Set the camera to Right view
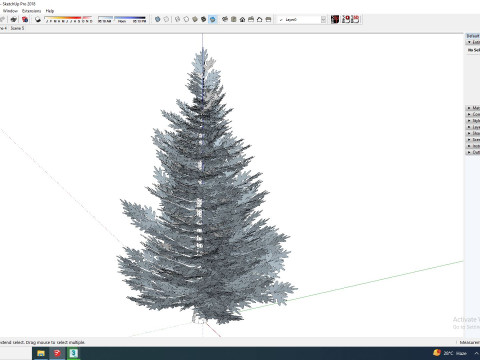 [x=251, y=19]
